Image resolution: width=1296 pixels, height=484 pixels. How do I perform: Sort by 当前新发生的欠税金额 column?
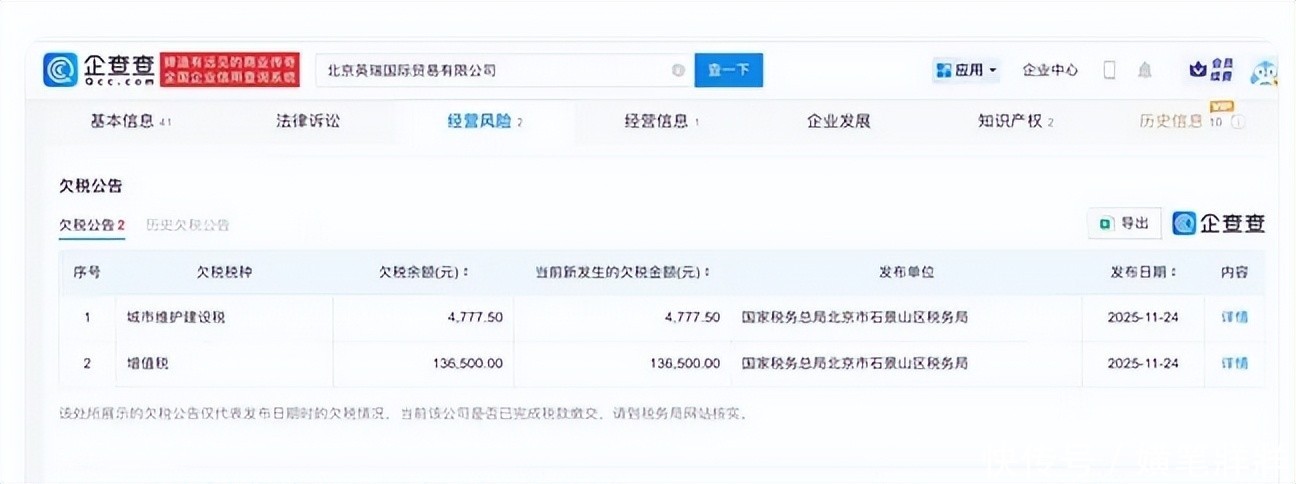[622, 272]
